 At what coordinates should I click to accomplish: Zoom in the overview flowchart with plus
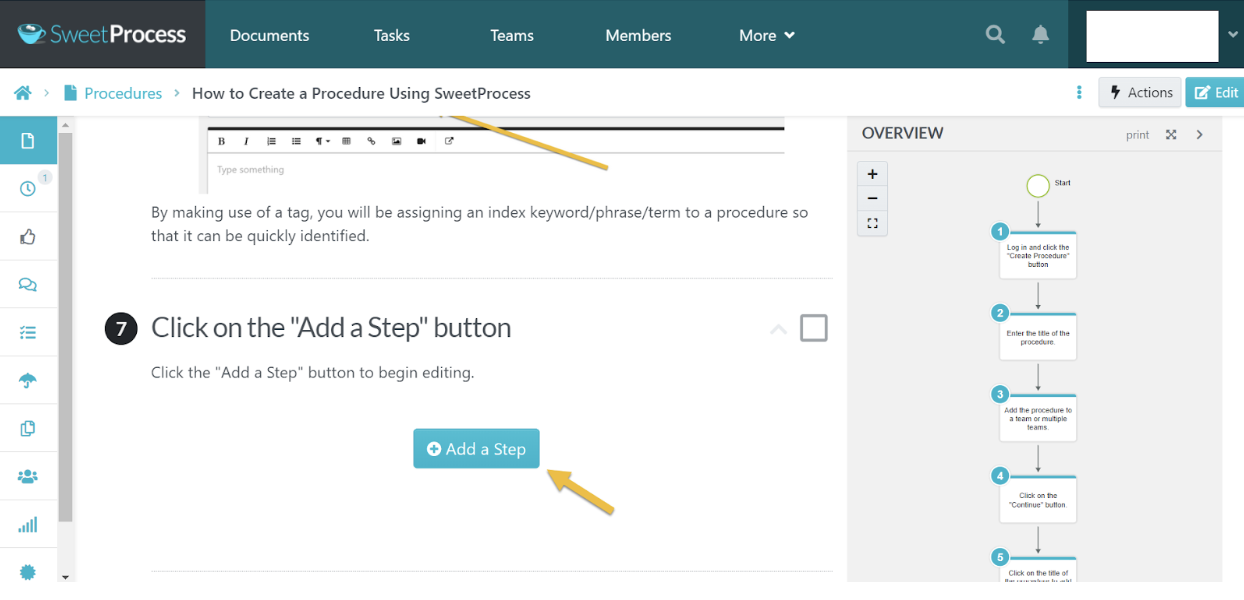[872, 174]
